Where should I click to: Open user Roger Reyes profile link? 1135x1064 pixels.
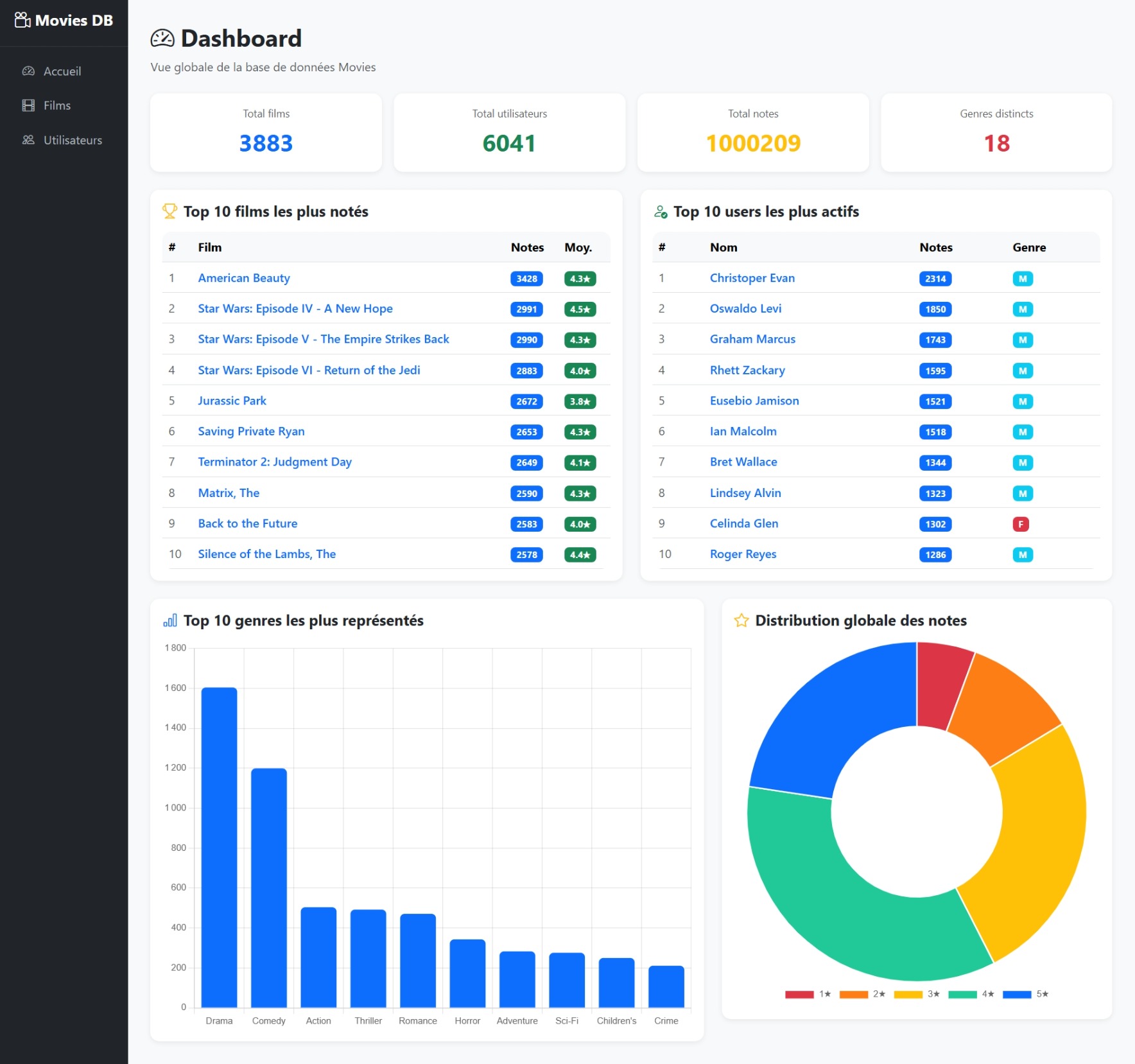click(743, 554)
